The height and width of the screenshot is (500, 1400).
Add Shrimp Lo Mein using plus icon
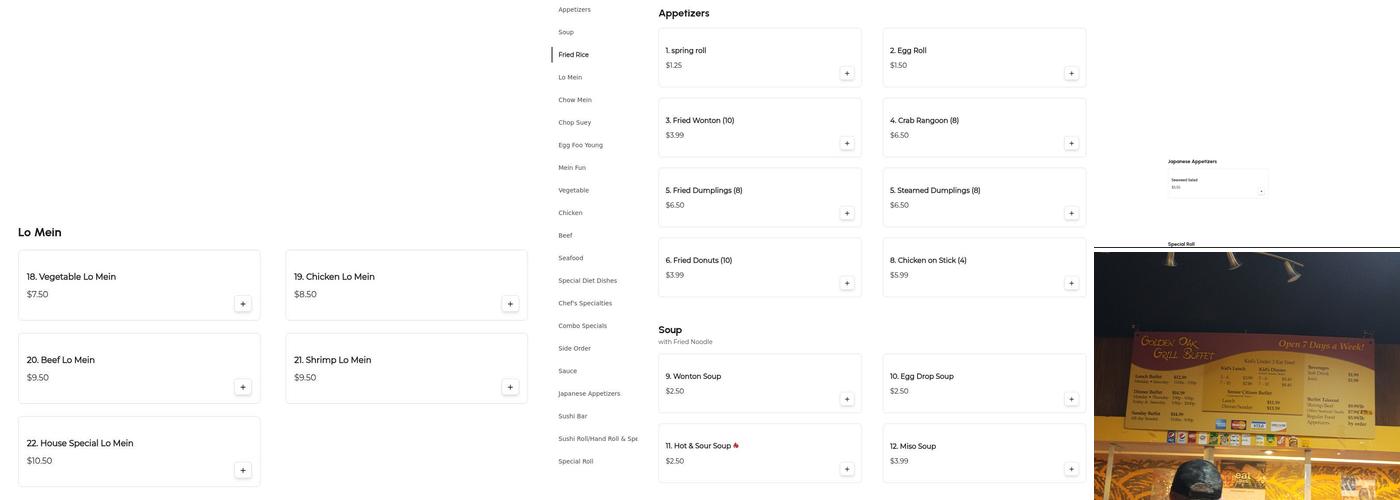pyautogui.click(x=510, y=387)
